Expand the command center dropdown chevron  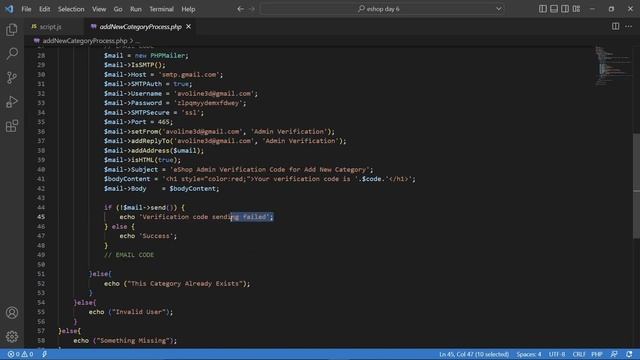498,9
